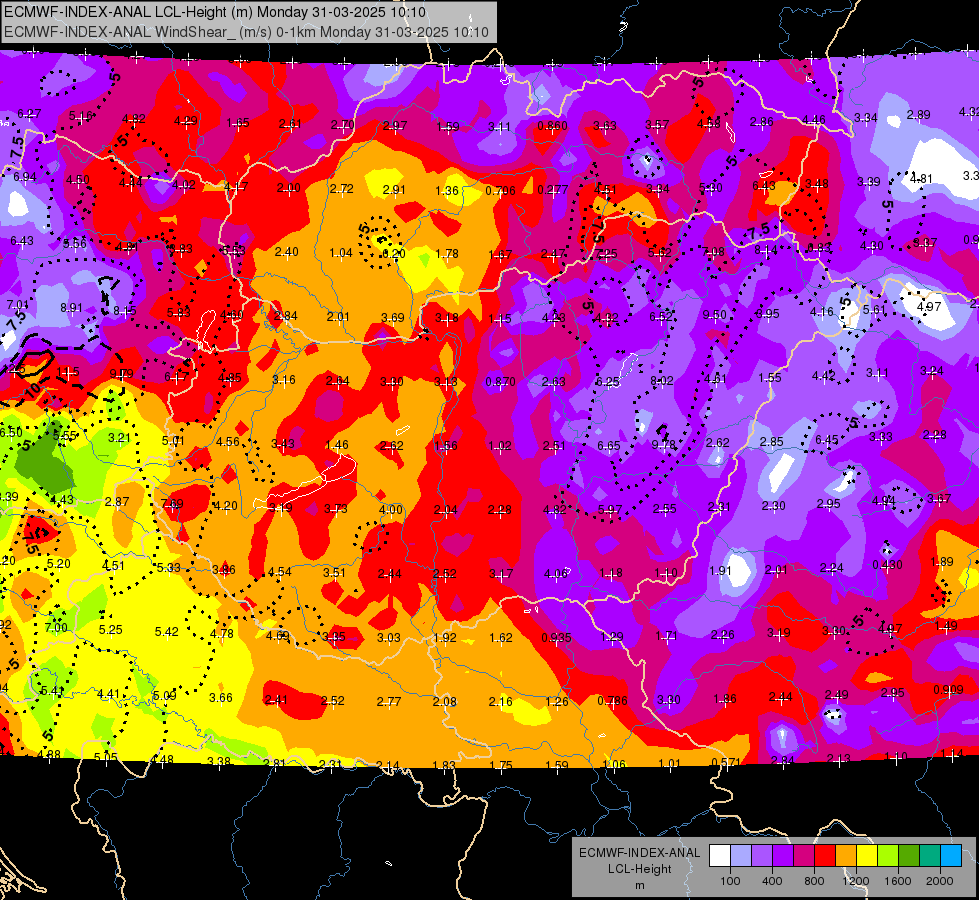Click the legend scale value '100'
This screenshot has width=979, height=900.
pos(730,881)
